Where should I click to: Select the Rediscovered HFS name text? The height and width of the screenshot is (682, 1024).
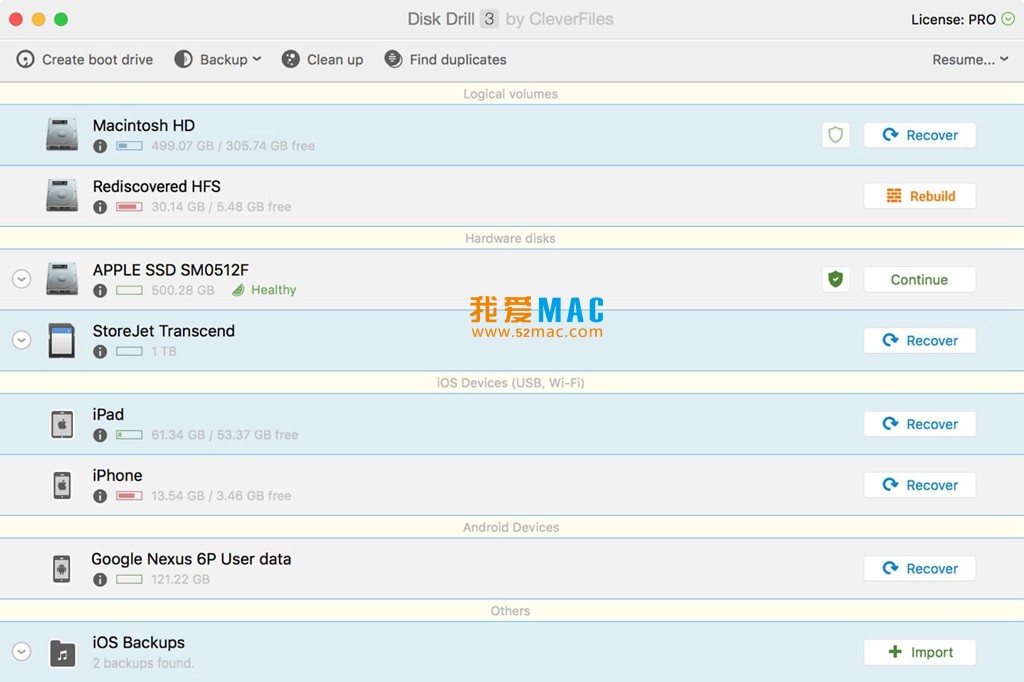157,186
